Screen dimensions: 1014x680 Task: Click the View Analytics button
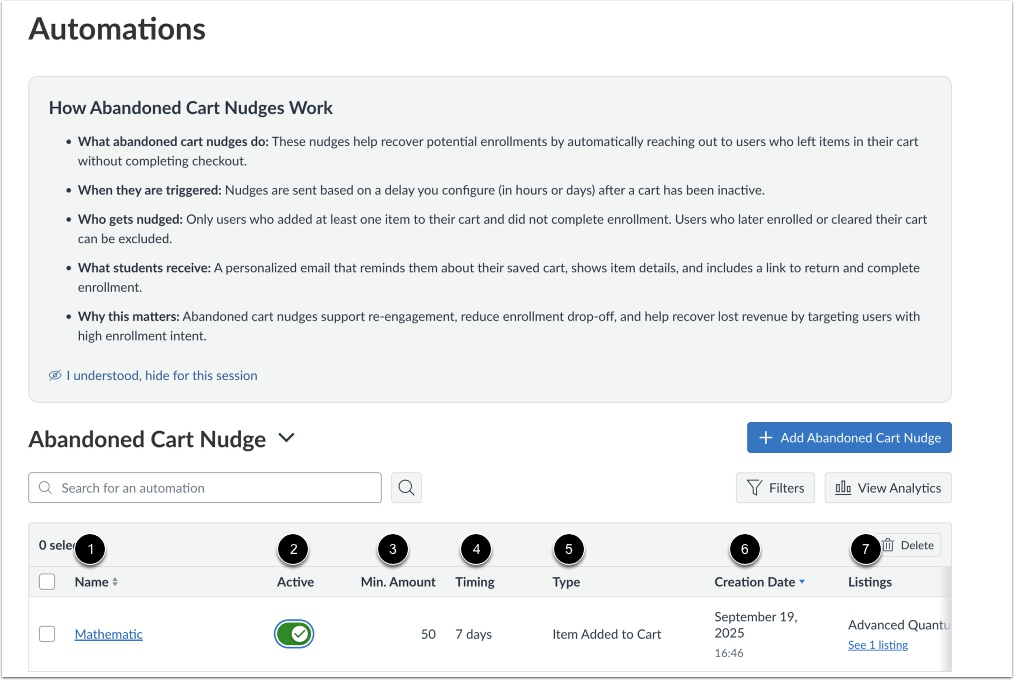888,487
